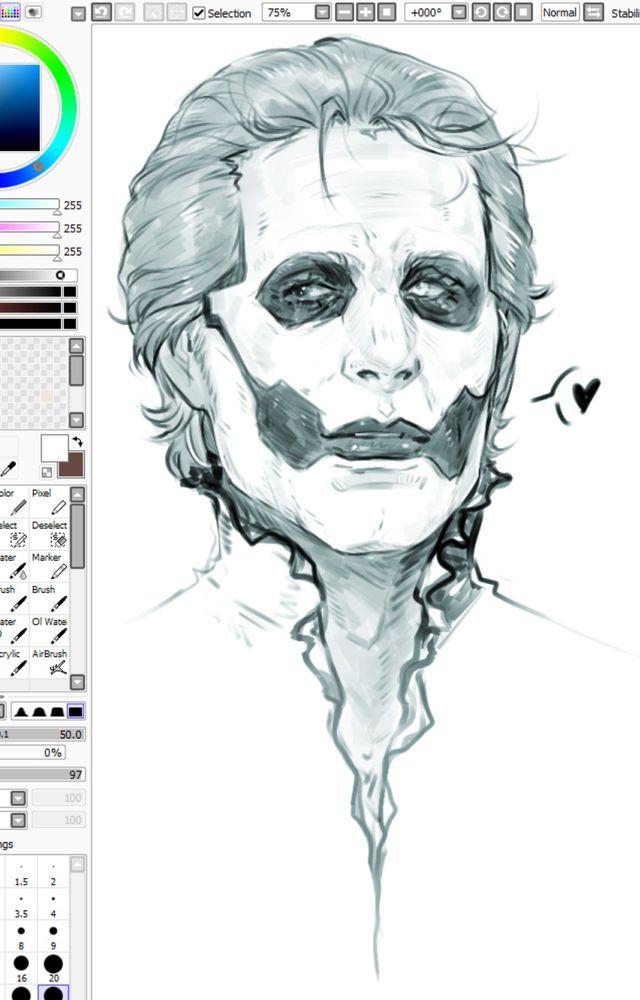The image size is (640, 1000).
Task: Adjust the density slider showing 97
Action: point(41,774)
